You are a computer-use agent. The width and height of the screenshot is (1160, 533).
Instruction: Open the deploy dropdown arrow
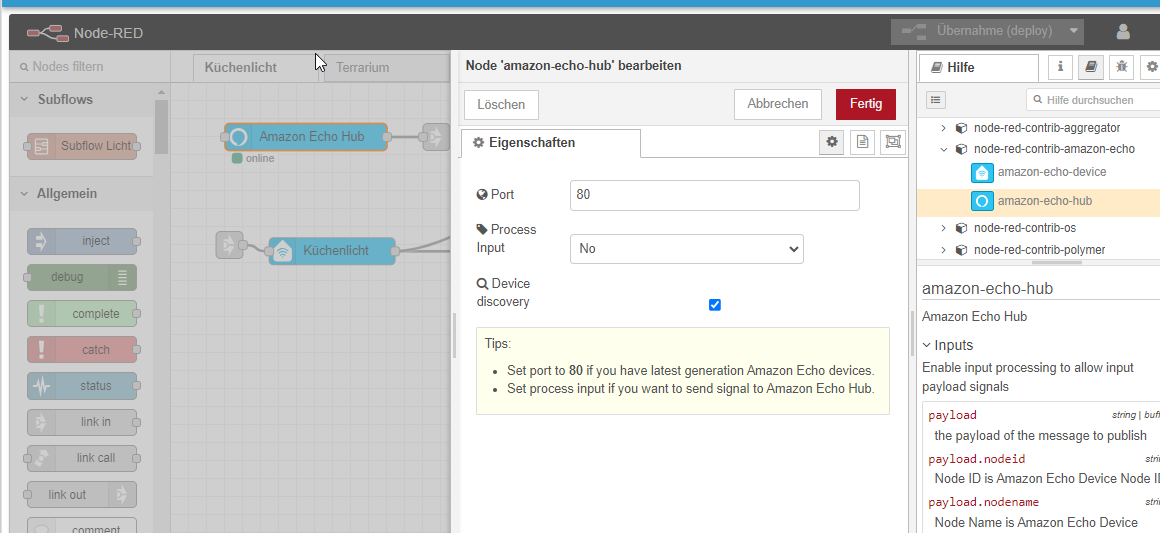(x=1073, y=31)
